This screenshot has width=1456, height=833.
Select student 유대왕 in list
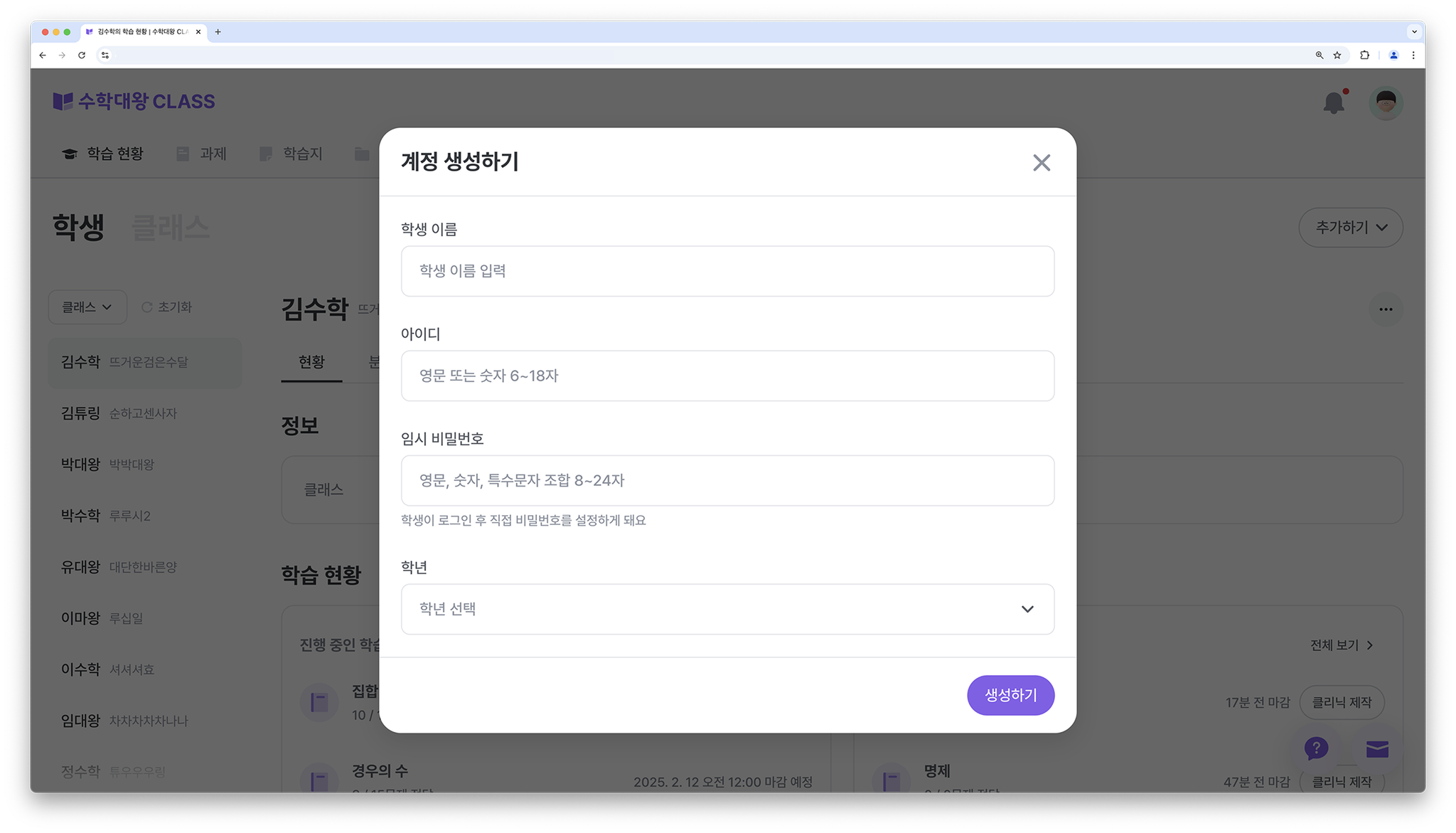point(145,567)
